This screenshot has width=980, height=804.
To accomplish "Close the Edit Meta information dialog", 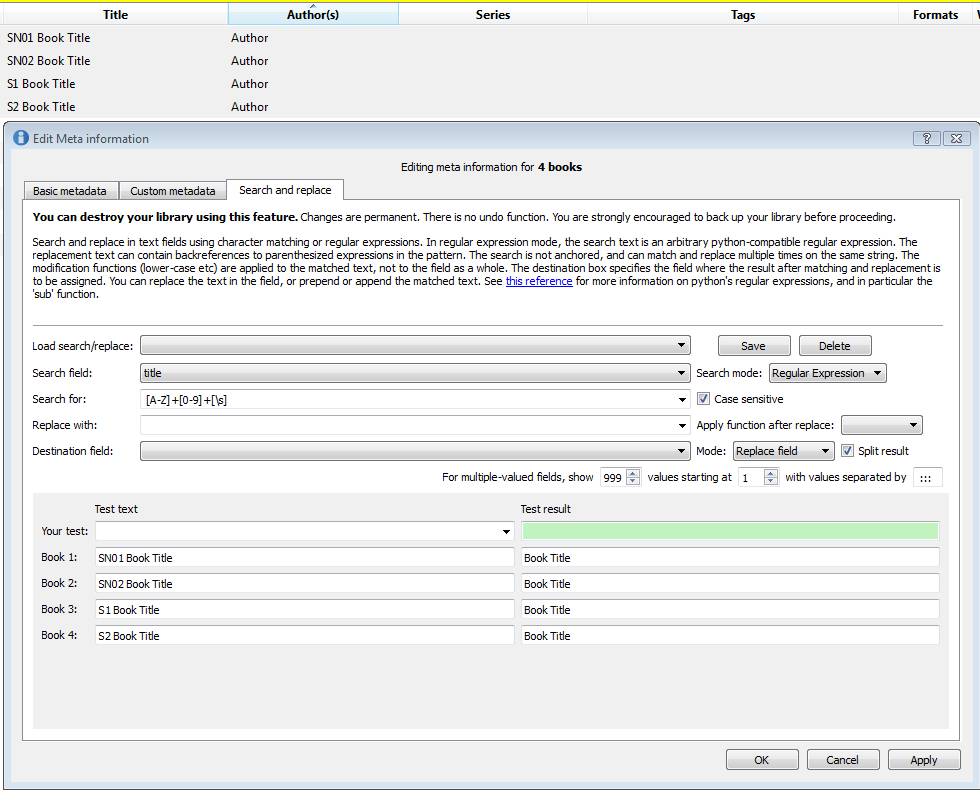I will point(956,139).
